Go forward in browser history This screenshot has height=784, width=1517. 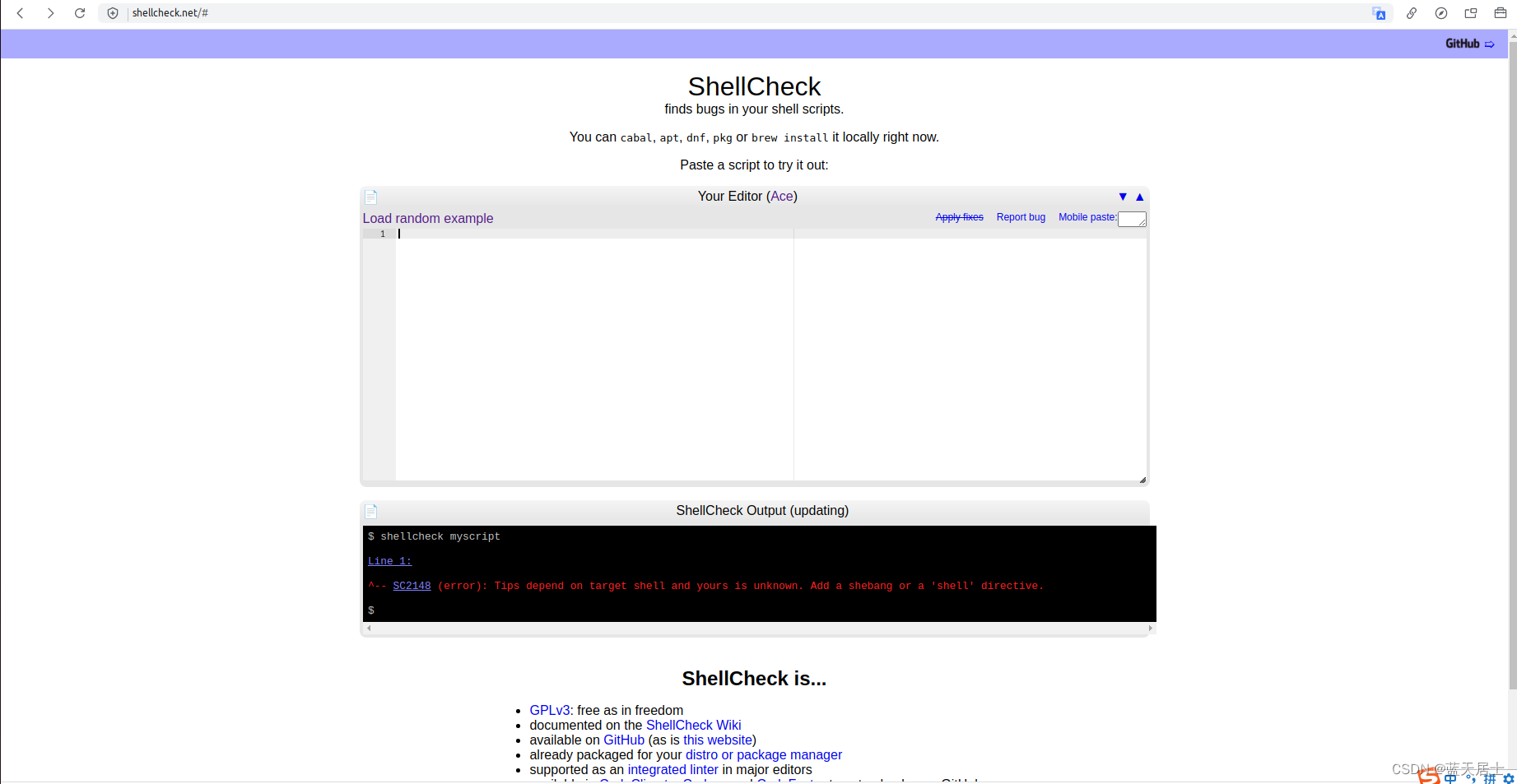[50, 13]
